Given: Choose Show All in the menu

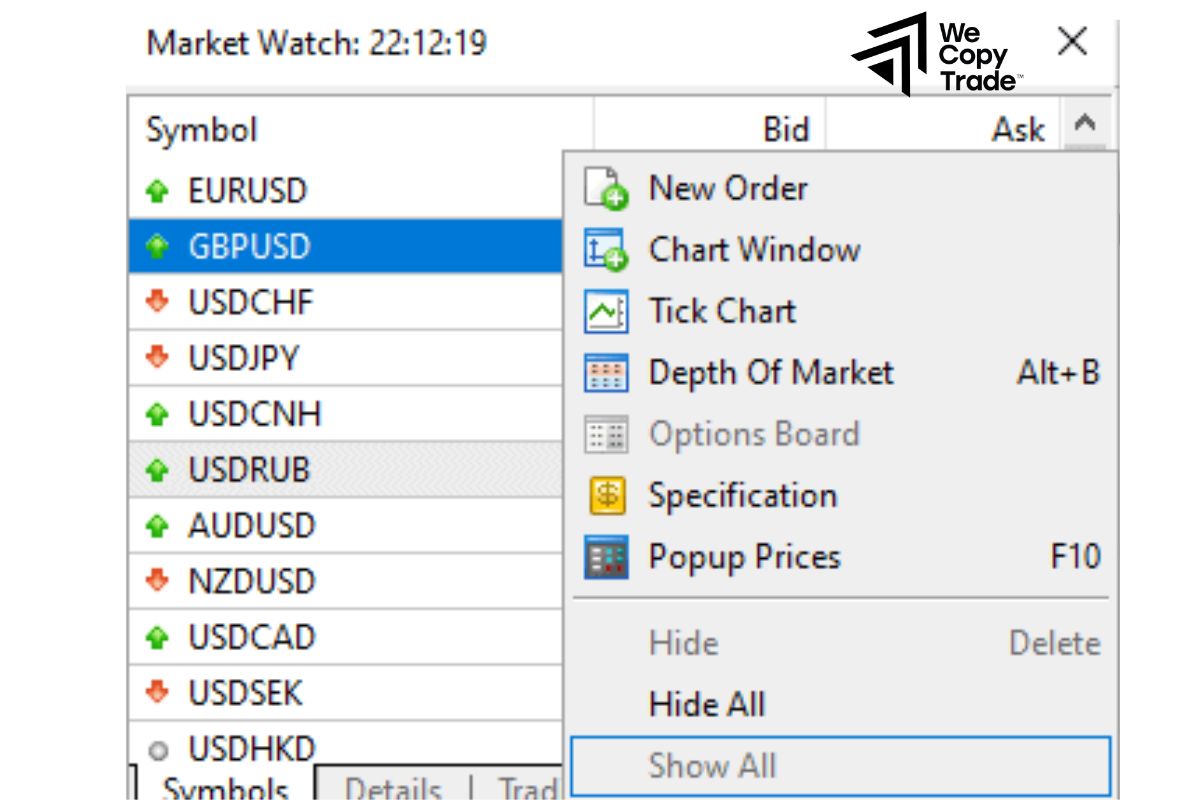Looking at the screenshot, I should pos(710,765).
